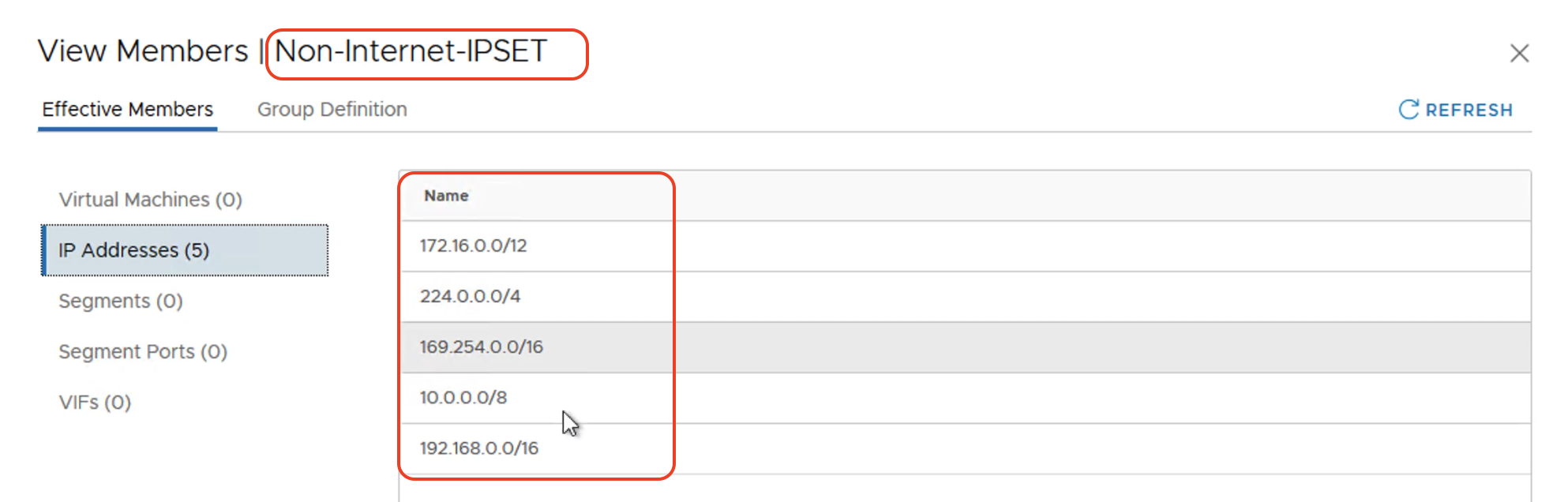Click the empty row beneath 192.168.0.0/16
The width and height of the screenshot is (1568, 502).
pos(966,489)
